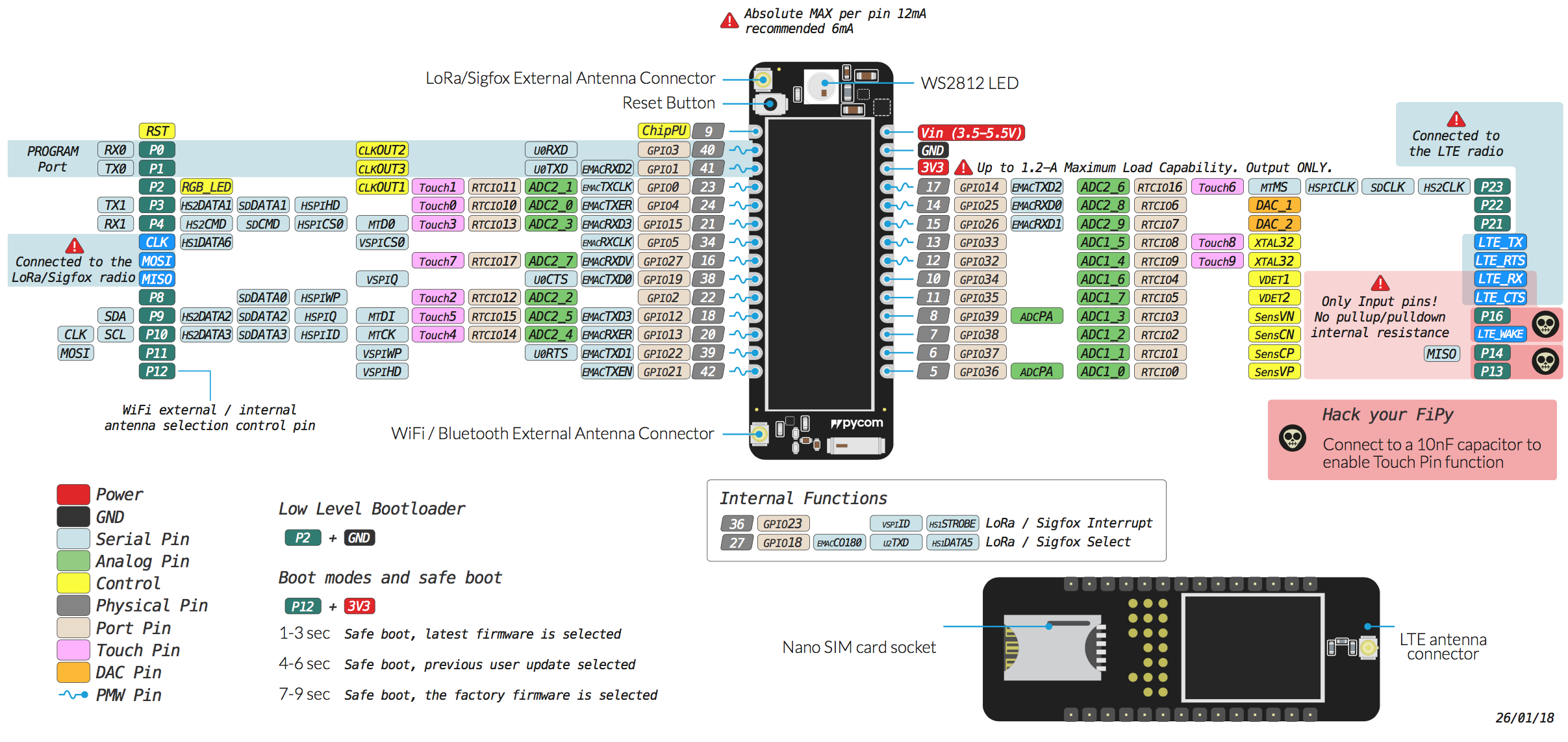Click the yellow RST pin label

point(157,131)
